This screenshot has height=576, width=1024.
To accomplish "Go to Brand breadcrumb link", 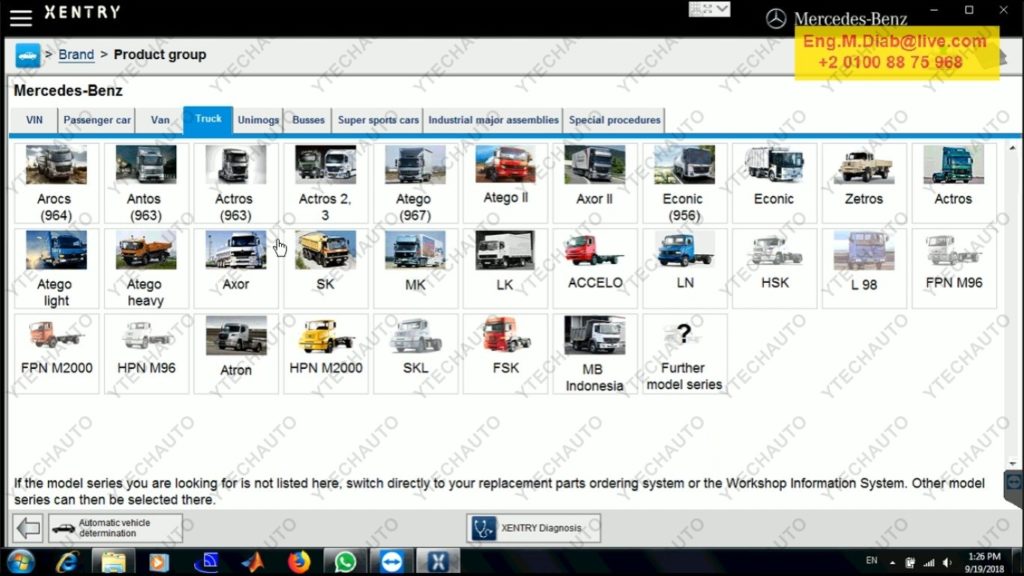I will [x=76, y=55].
